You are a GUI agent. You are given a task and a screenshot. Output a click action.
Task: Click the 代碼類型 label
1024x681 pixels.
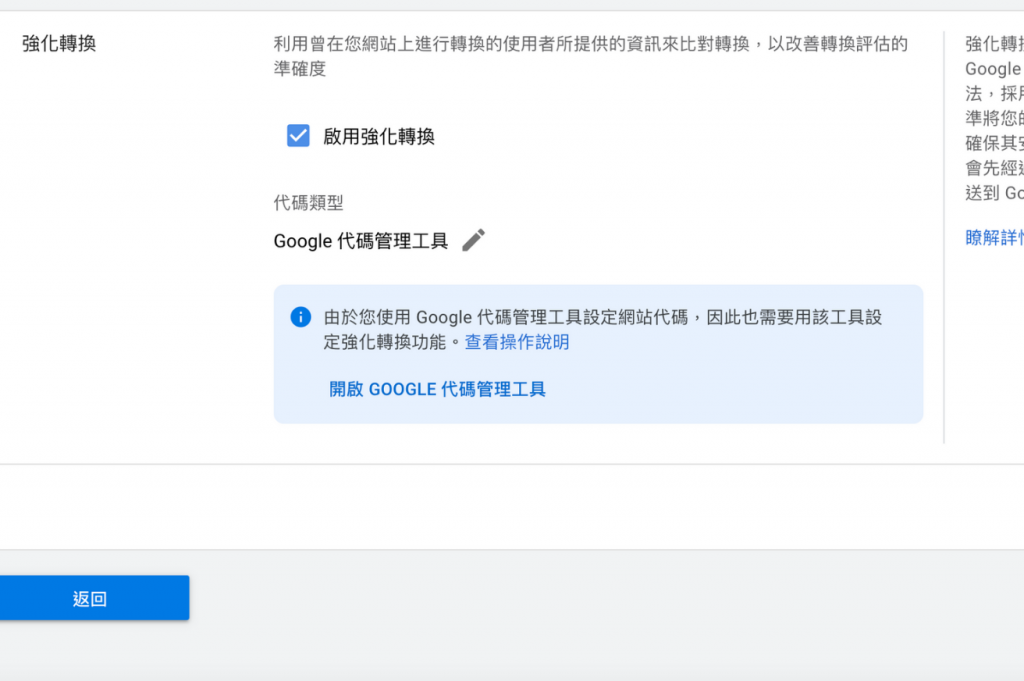(x=308, y=203)
